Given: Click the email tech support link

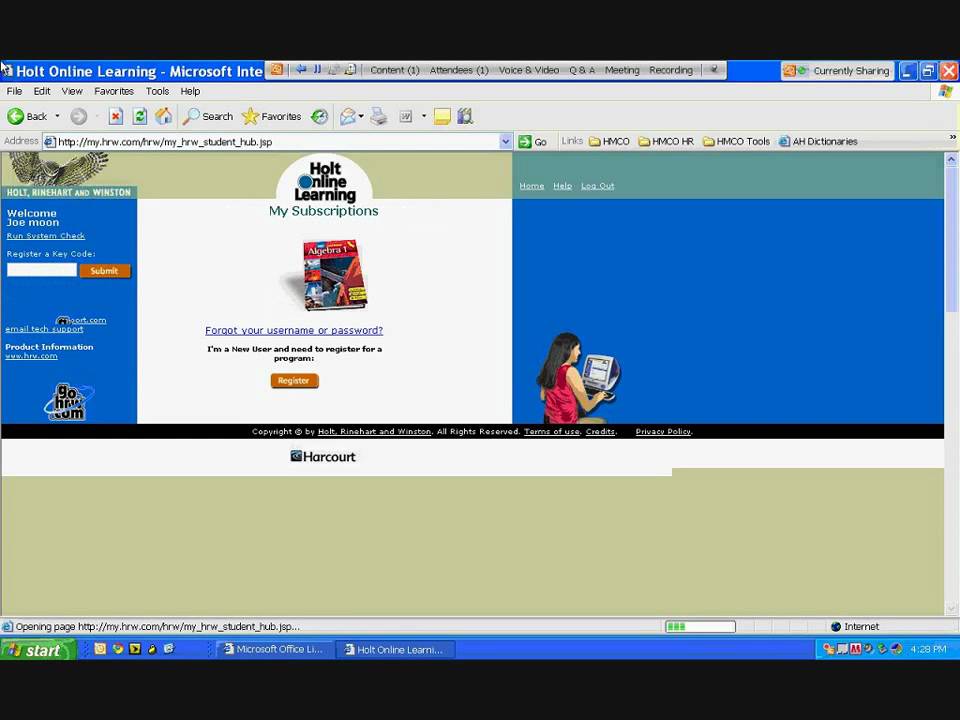Looking at the screenshot, I should pos(44,329).
